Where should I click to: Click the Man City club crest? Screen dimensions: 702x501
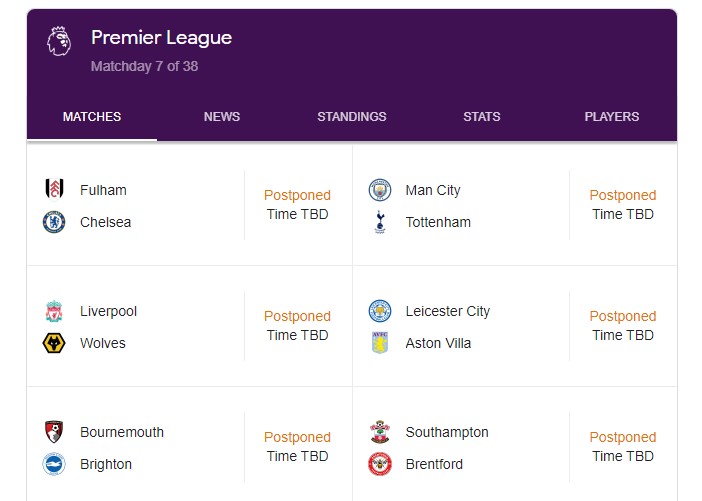pos(380,190)
